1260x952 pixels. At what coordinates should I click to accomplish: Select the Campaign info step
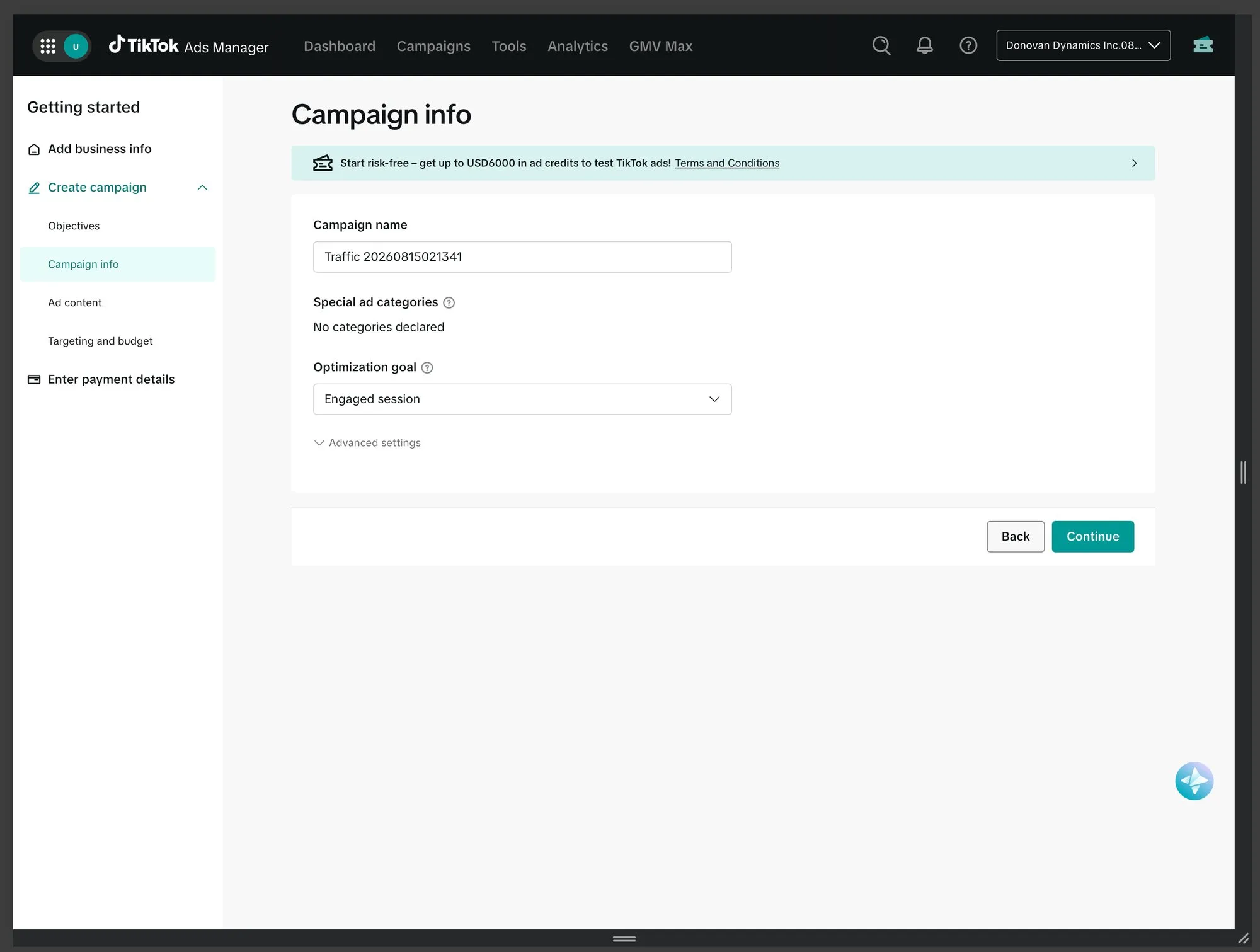[118, 264]
